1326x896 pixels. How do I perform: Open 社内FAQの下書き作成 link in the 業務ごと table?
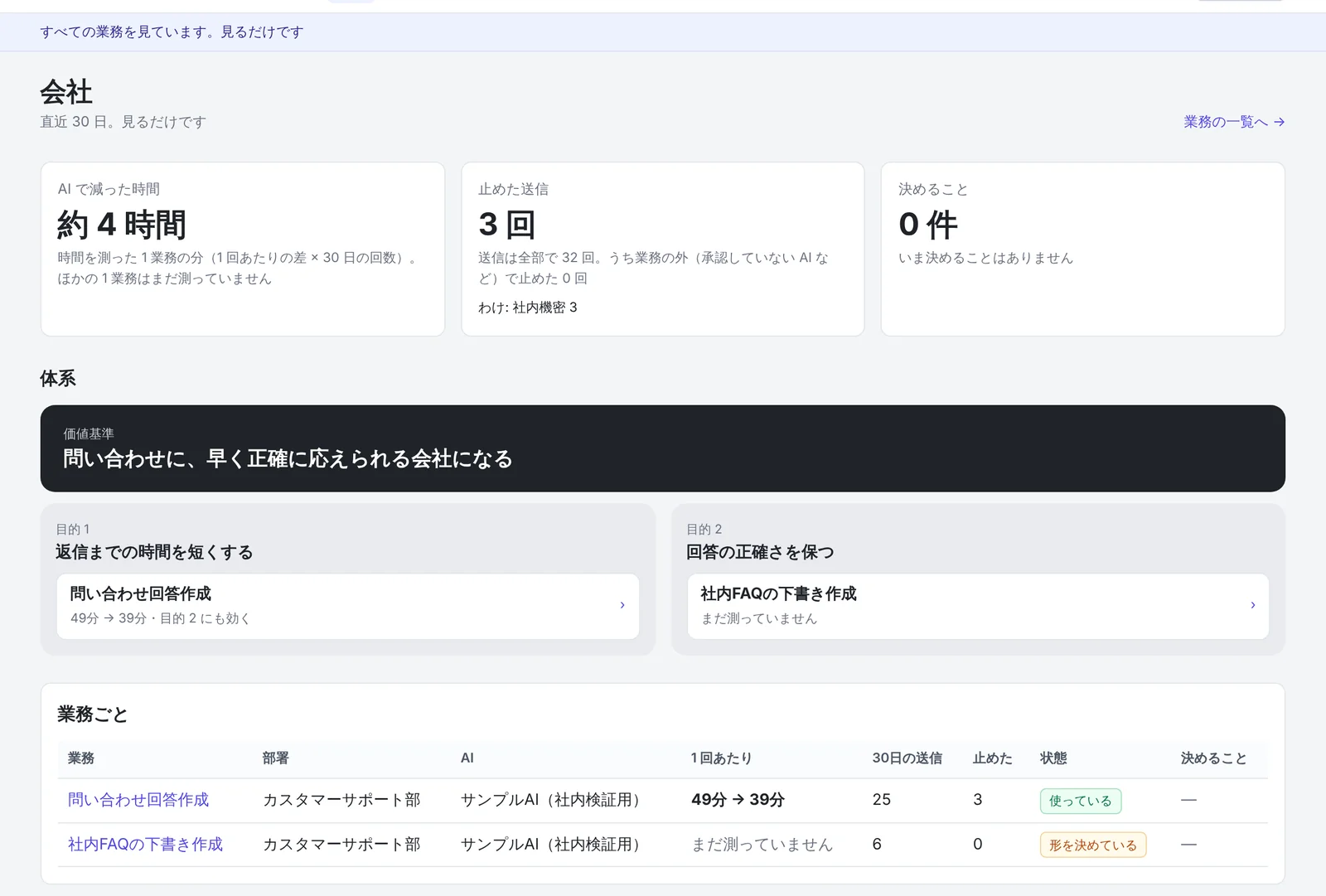point(145,845)
